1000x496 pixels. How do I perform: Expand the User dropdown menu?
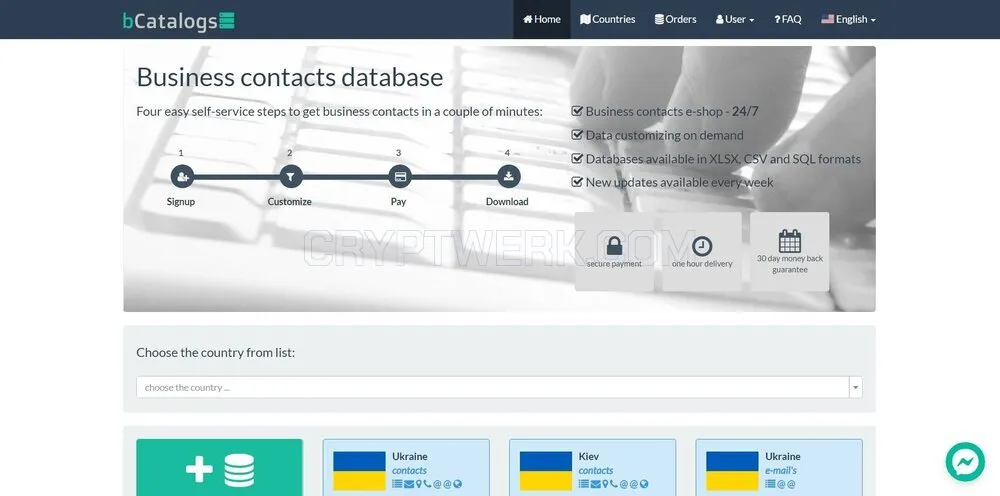click(x=735, y=19)
